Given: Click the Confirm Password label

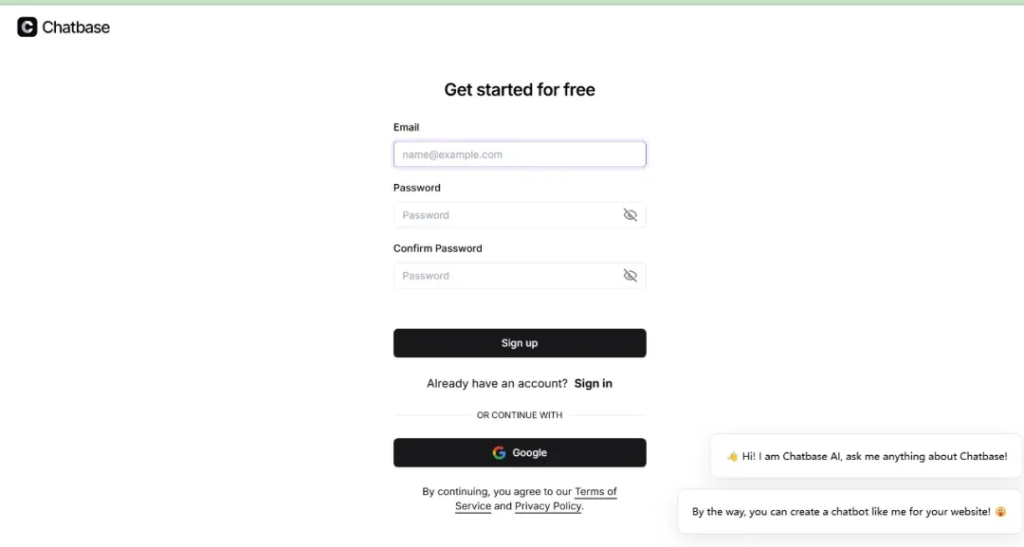Looking at the screenshot, I should [438, 248].
